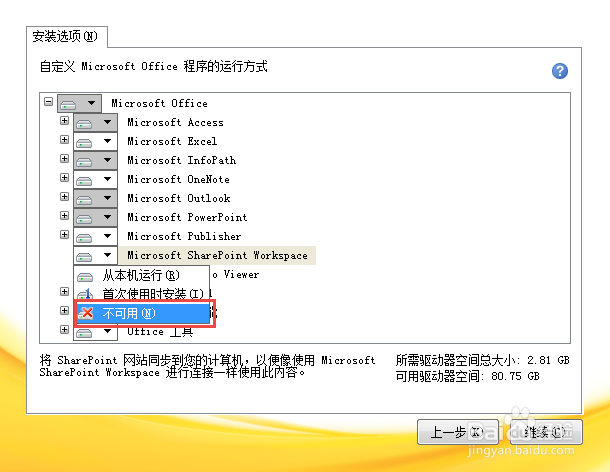Image resolution: width=610 pixels, height=472 pixels.
Task: Select the Microsoft Publisher label
Action: pos(184,237)
